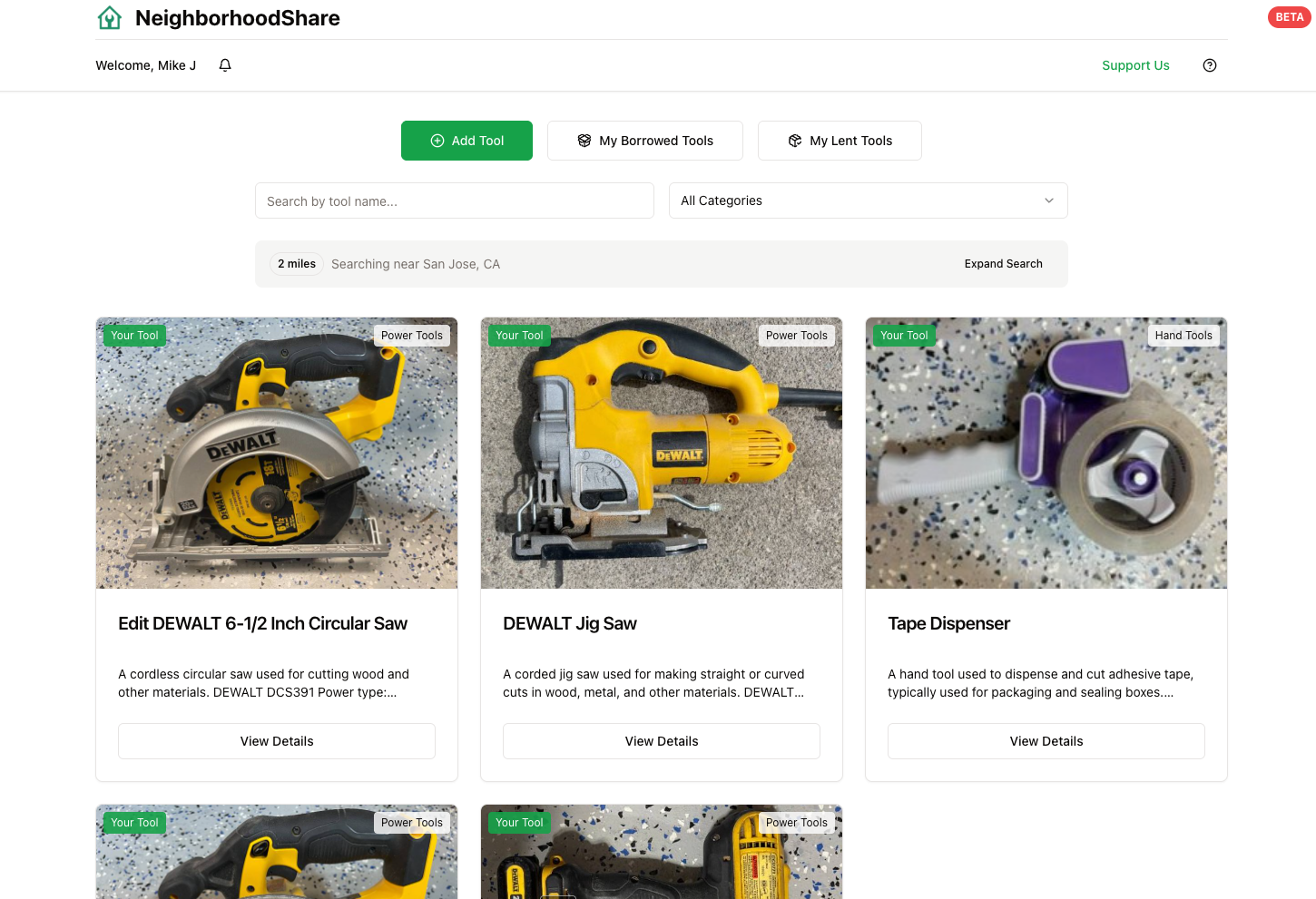1316x899 pixels.
Task: Open My Lent Tools
Action: pos(840,141)
